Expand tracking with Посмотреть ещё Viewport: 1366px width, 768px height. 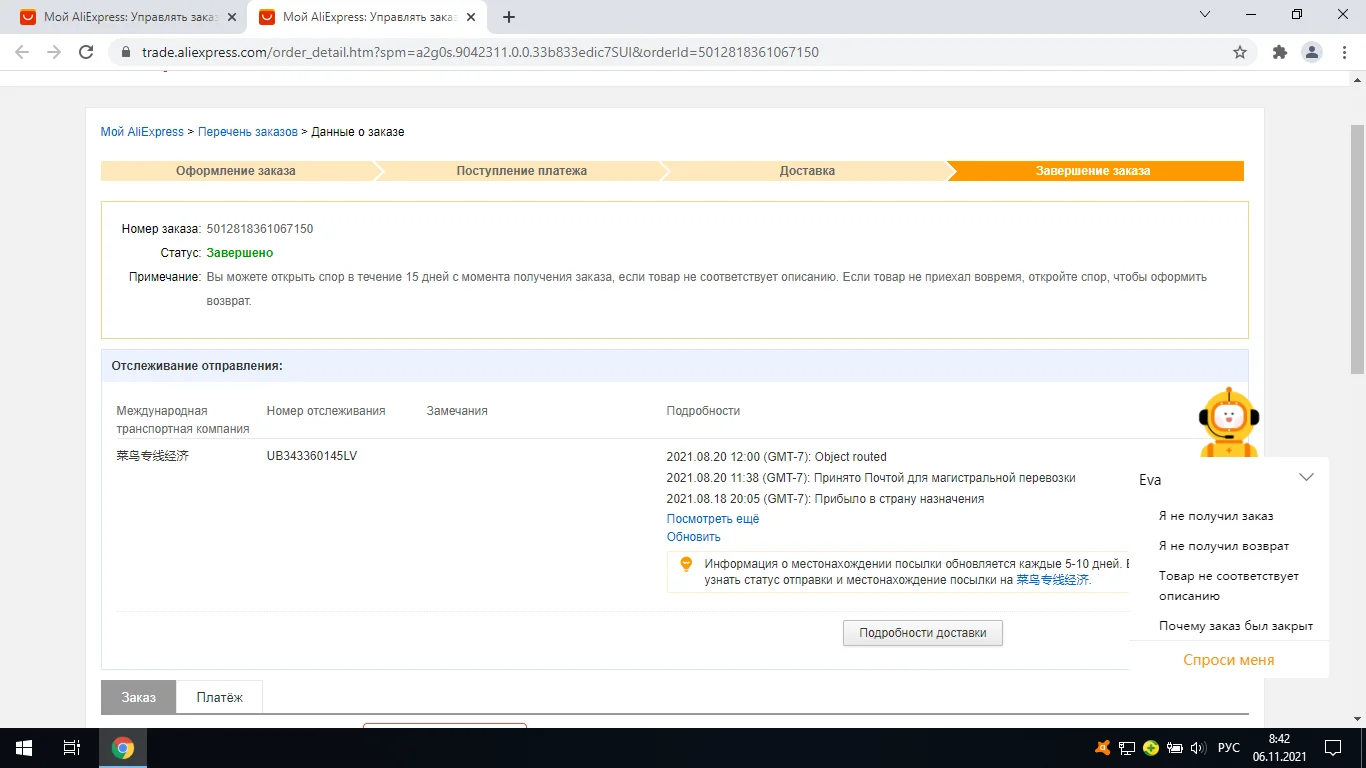(x=713, y=519)
